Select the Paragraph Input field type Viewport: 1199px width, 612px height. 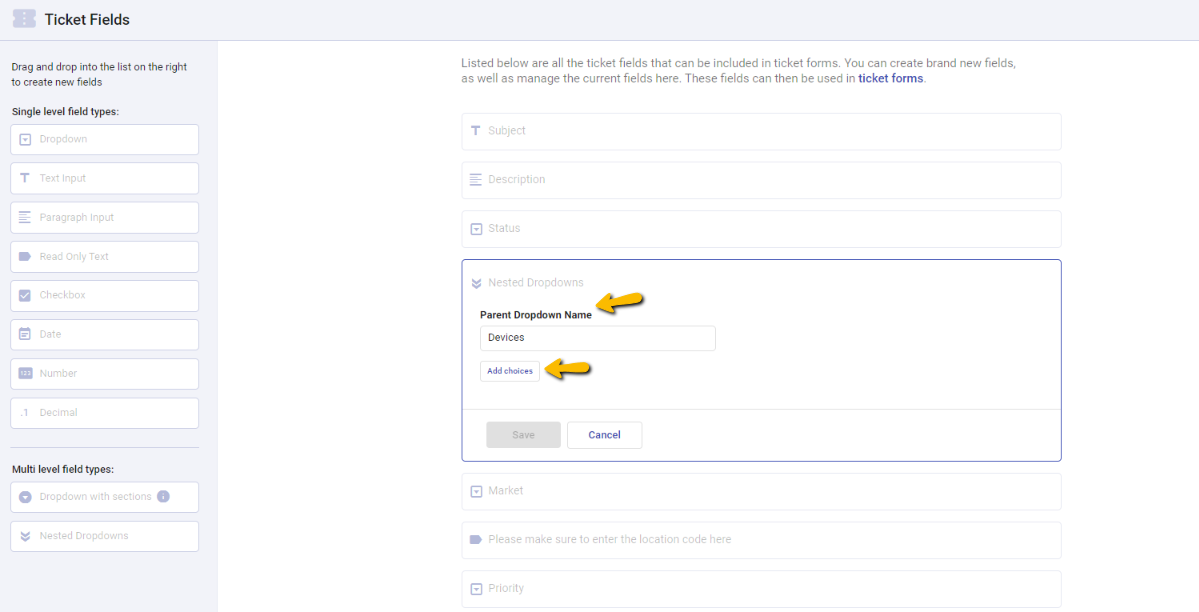[105, 217]
